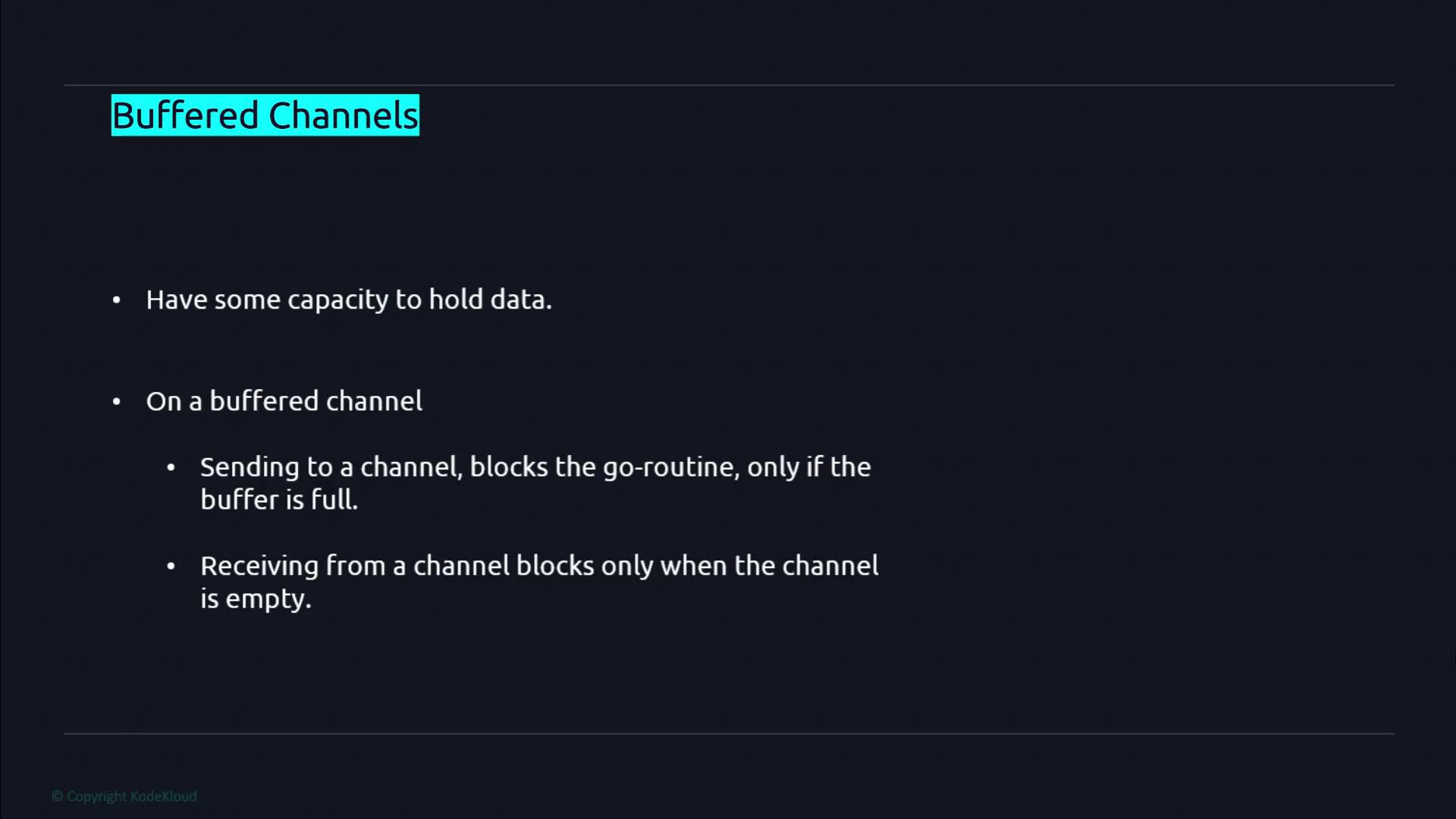Click the "© Copyright KodeKloud" footer text

[124, 796]
